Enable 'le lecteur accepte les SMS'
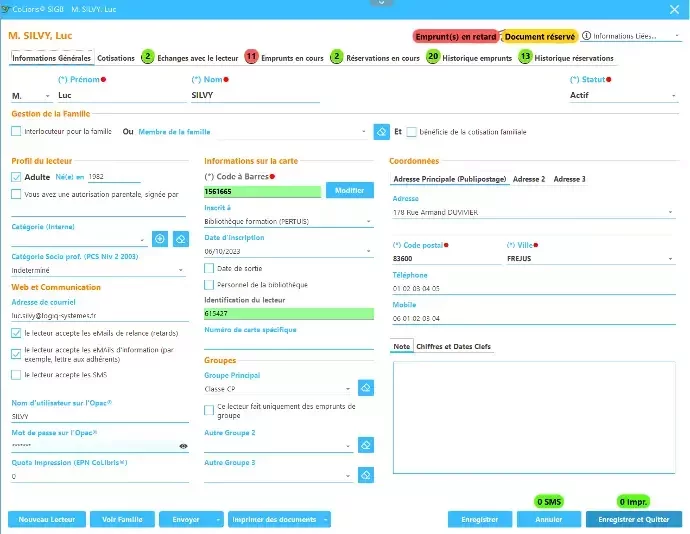Screen dimensions: 690x534 point(16,375)
